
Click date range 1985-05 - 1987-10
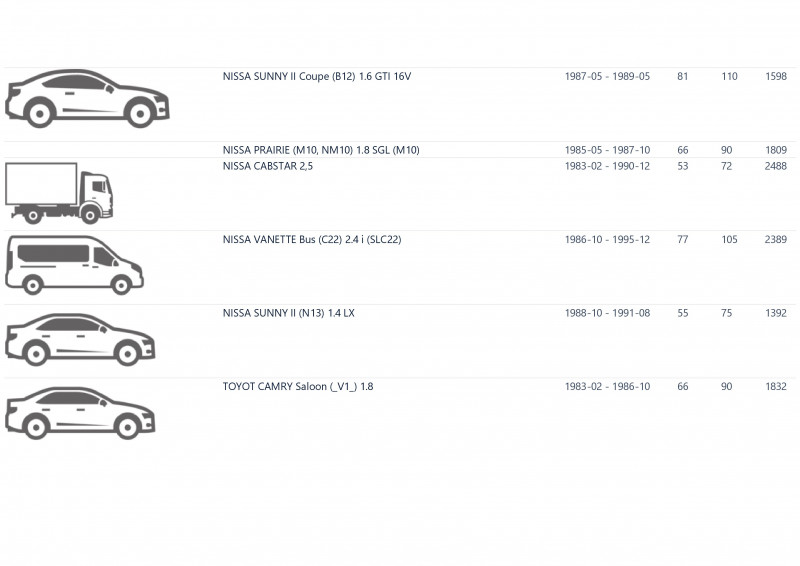point(607,150)
